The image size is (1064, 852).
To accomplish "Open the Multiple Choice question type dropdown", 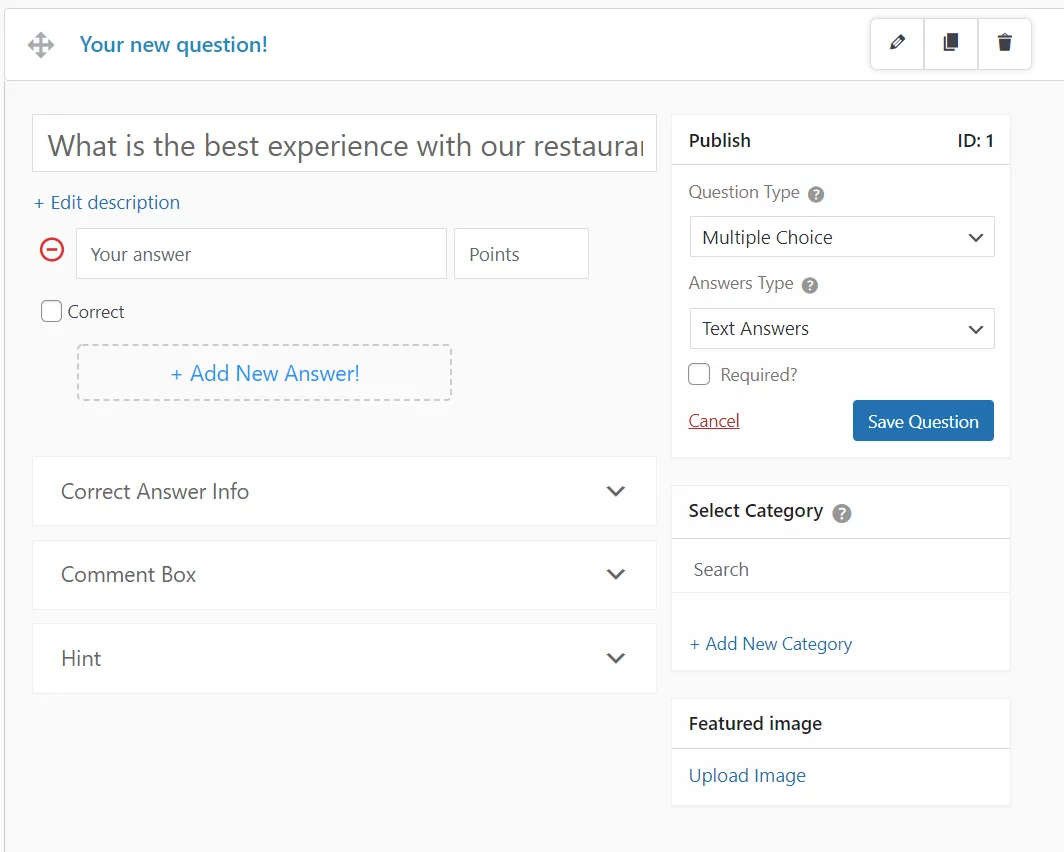I will coord(842,237).
